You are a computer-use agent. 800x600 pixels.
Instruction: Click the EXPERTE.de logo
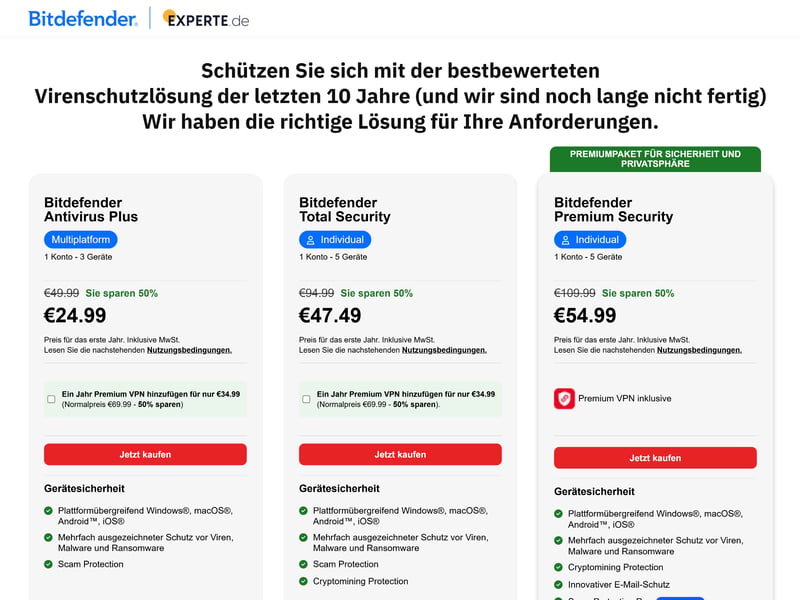[206, 19]
